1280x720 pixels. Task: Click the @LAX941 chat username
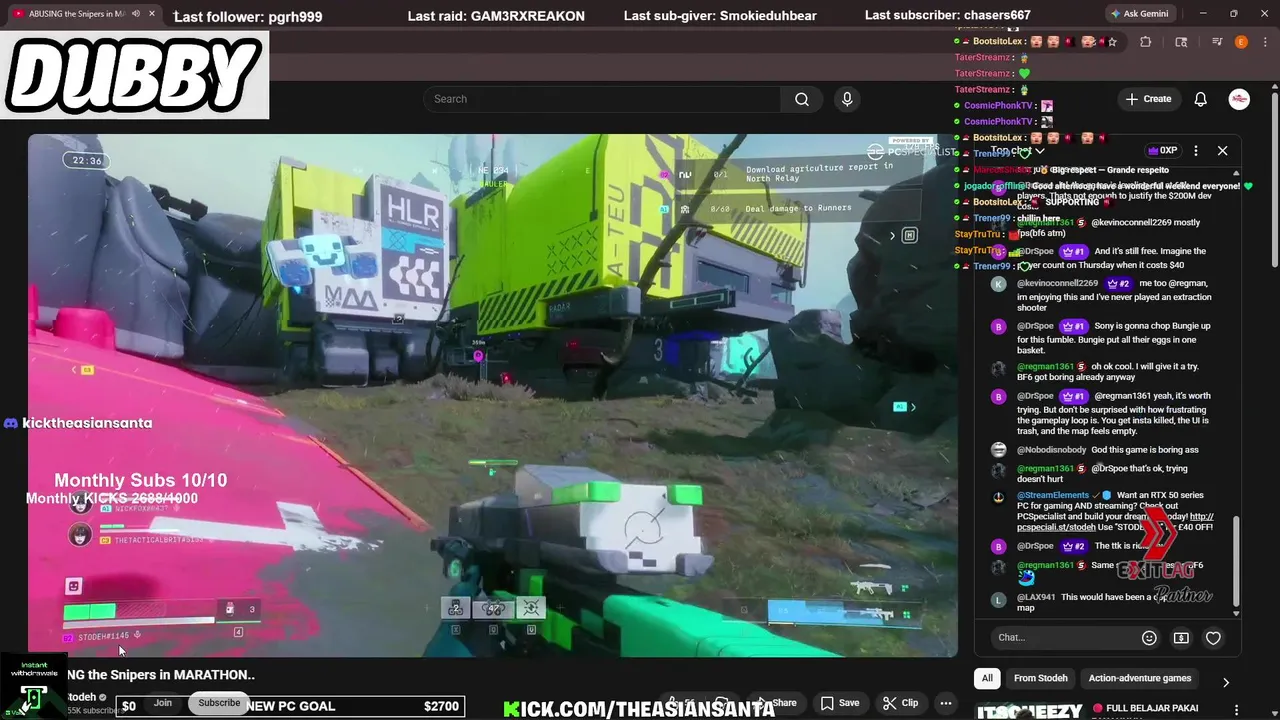pos(1036,597)
